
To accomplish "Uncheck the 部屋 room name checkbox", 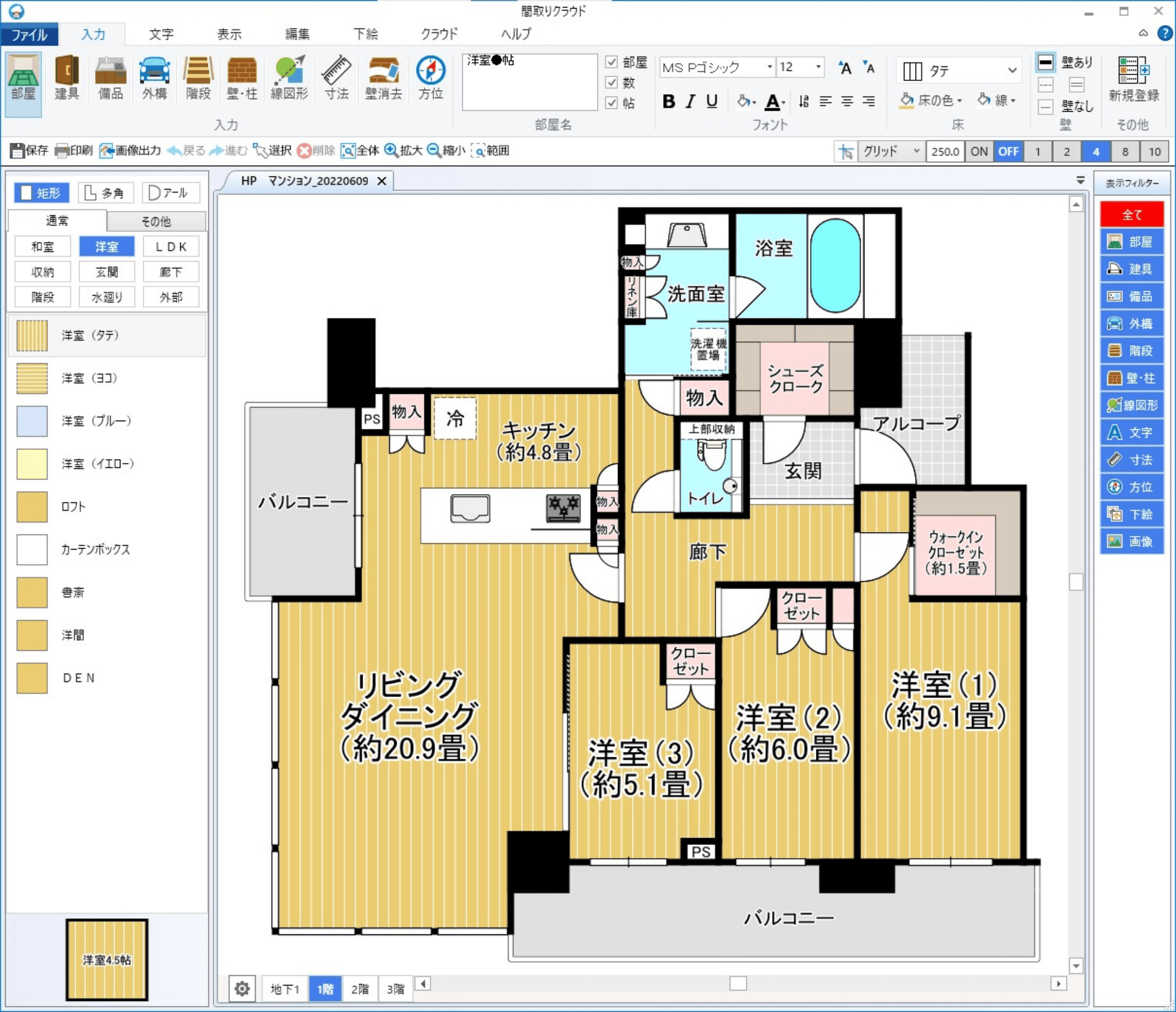I will coord(611,62).
